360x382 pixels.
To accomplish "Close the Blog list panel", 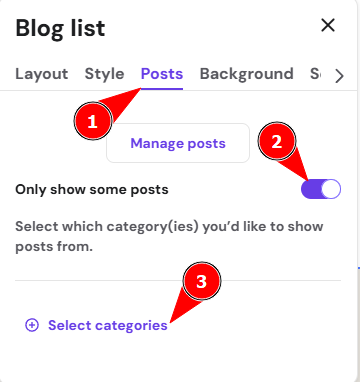I will coord(328,25).
